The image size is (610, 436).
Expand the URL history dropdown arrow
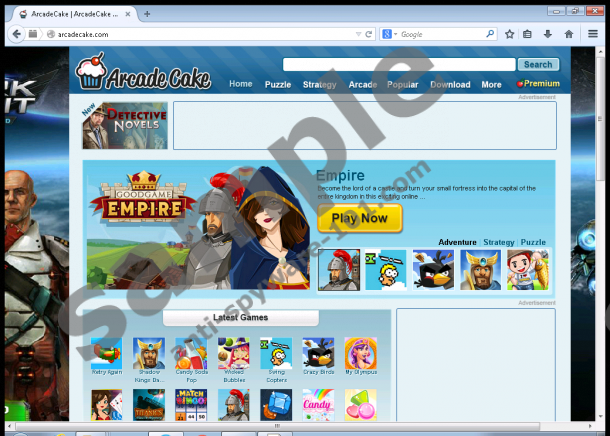[357, 34]
